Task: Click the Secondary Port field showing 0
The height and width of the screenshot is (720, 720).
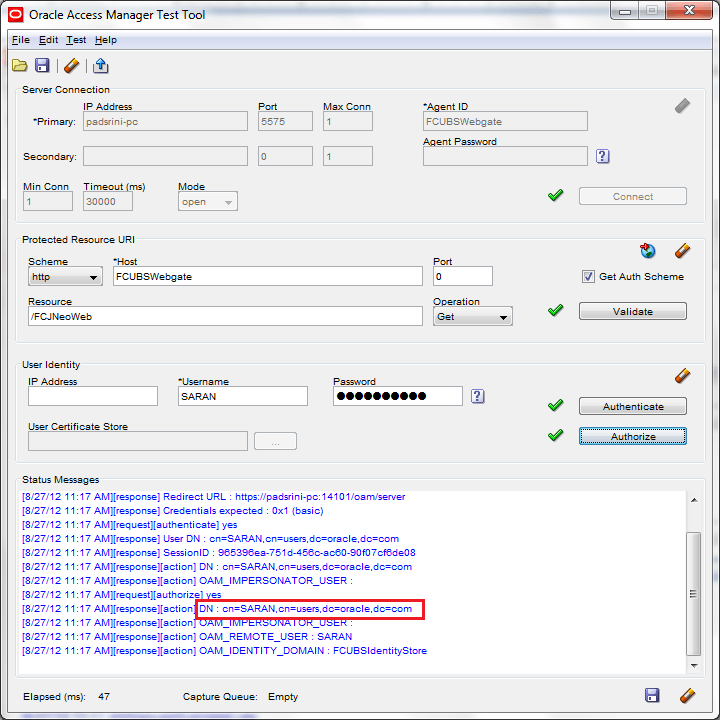Action: (285, 156)
